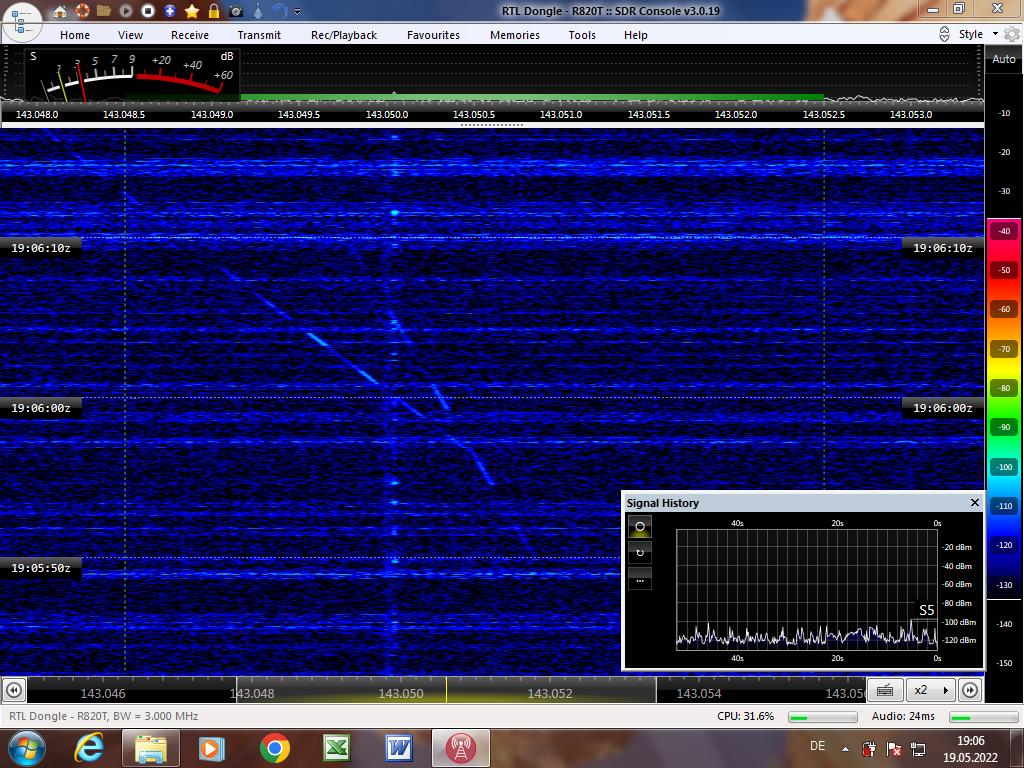The width and height of the screenshot is (1024, 768).
Task: Click the reset arrow button in Signal History
Action: (640, 553)
